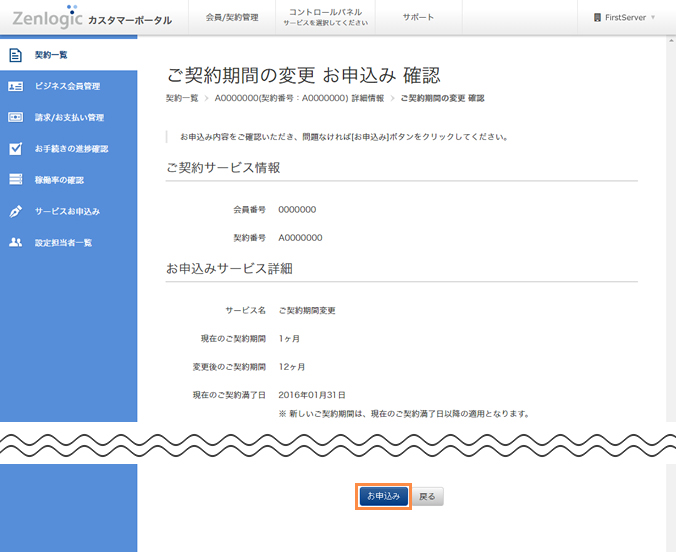Click the FirstServer account icon
Image resolution: width=676 pixels, height=552 pixels.
[x=597, y=18]
